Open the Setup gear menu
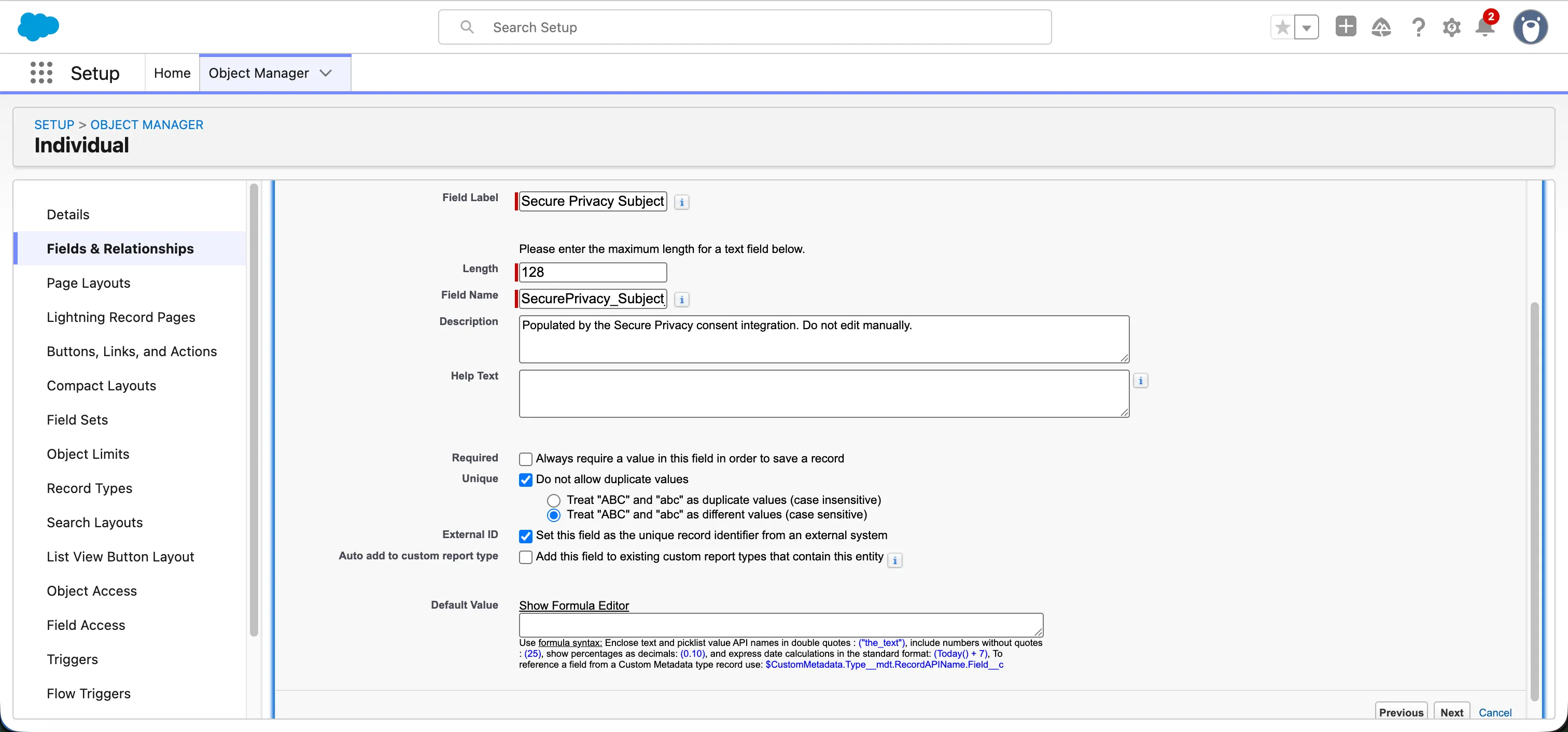This screenshot has height=732, width=1568. coord(1452,27)
